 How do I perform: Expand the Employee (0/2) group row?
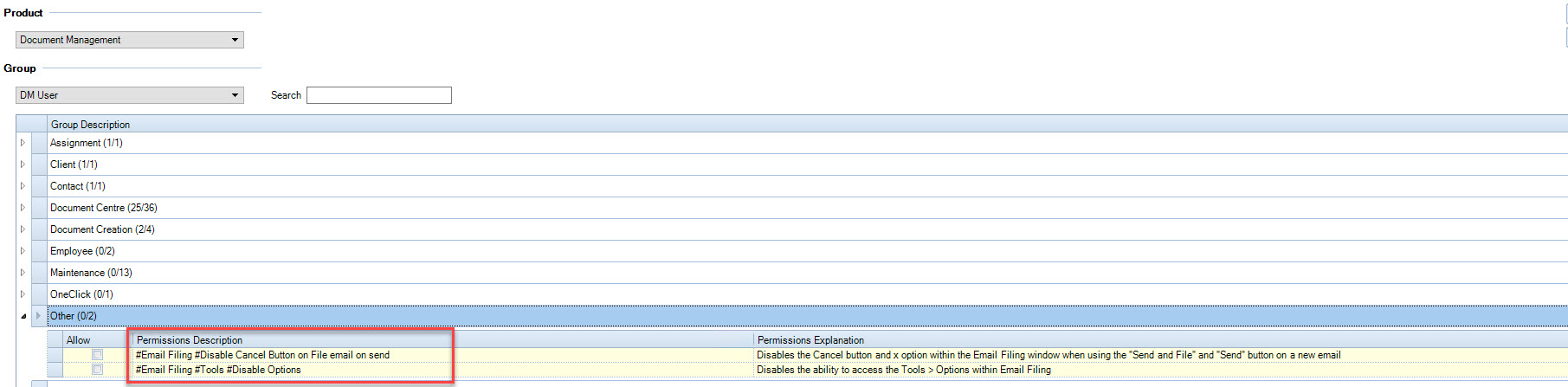[23, 251]
